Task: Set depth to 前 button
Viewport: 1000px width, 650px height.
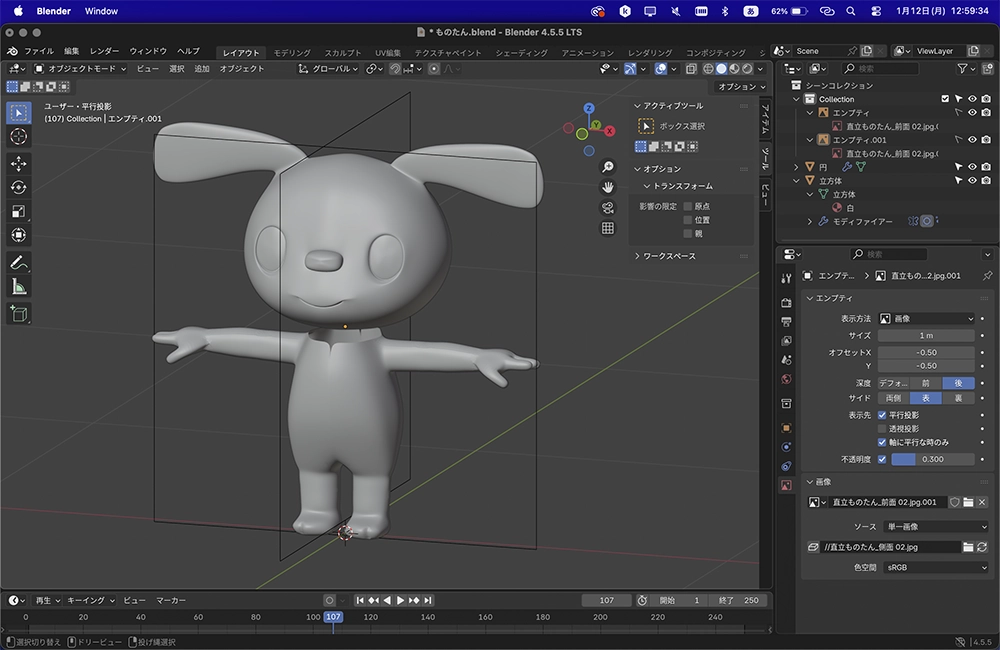Action: (926, 383)
